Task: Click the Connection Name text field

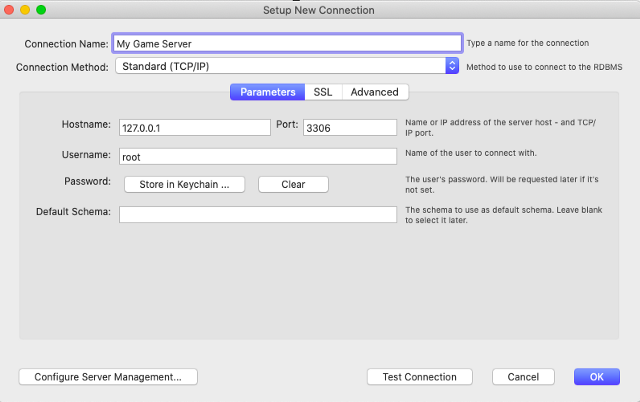Action: 287,43
